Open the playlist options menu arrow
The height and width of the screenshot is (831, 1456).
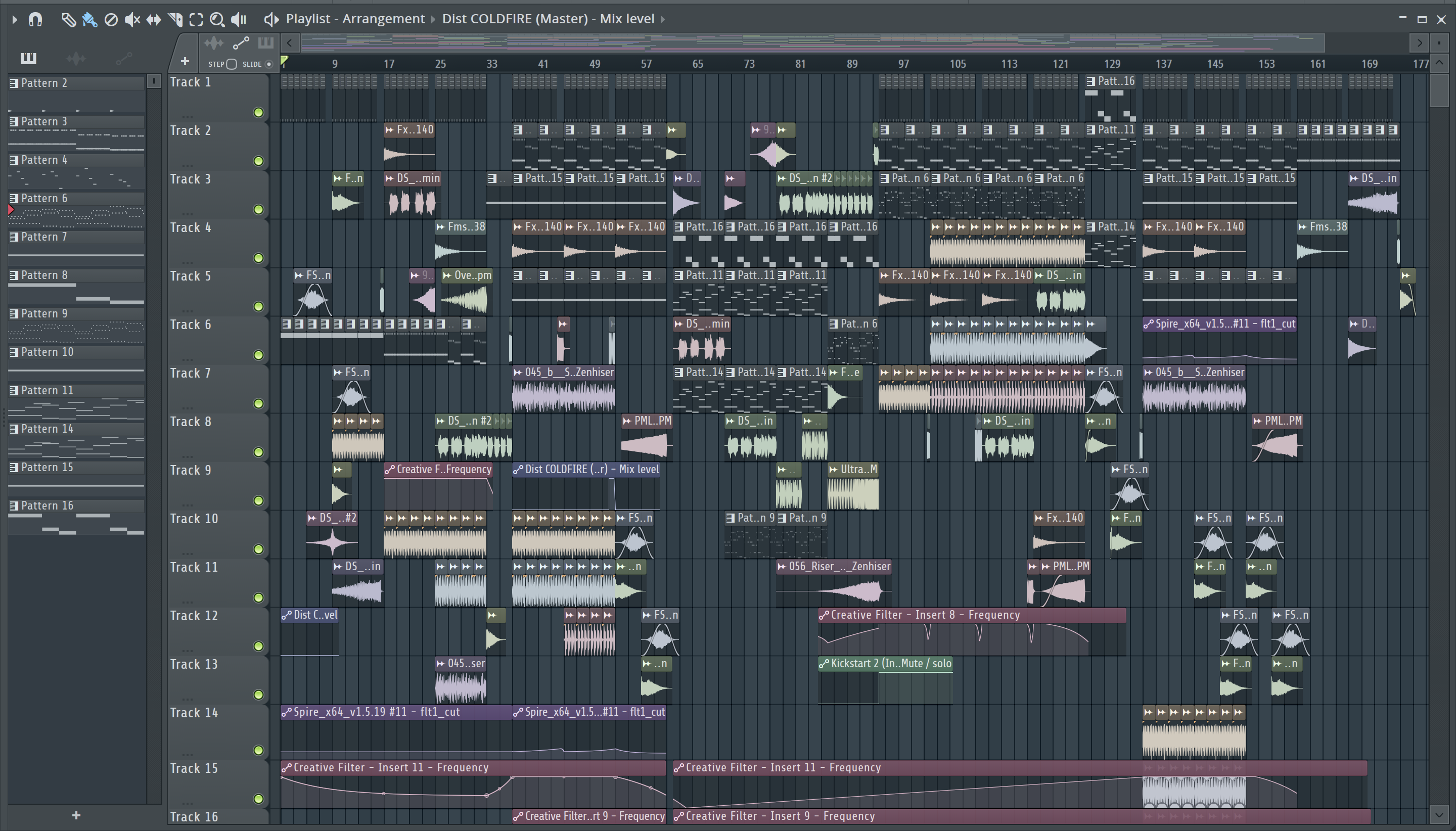pos(15,19)
